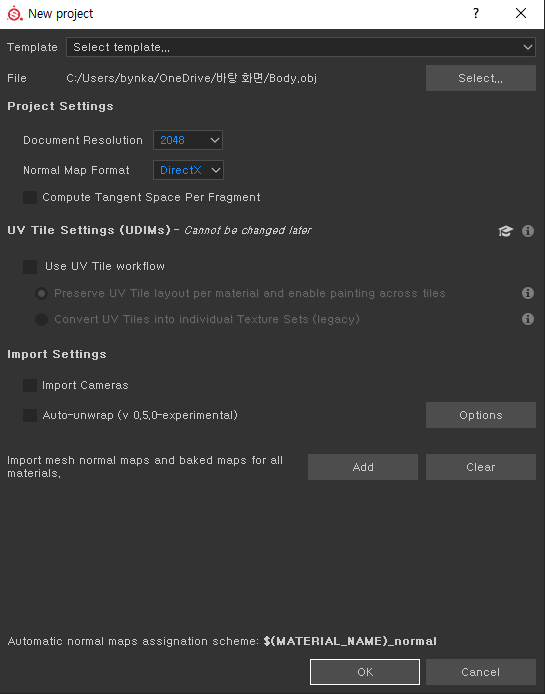This screenshot has height=694, width=545.
Task: Cancel the new project dialog
Action: click(481, 672)
